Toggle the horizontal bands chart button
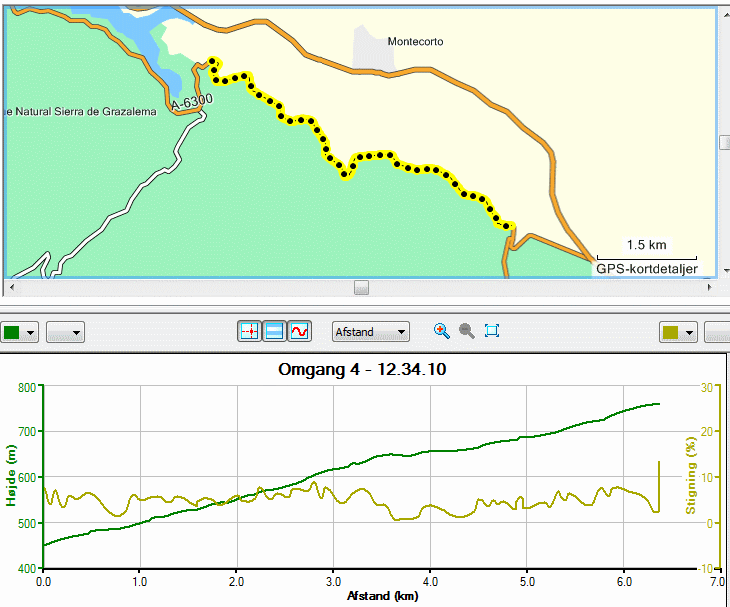 pyautogui.click(x=274, y=331)
